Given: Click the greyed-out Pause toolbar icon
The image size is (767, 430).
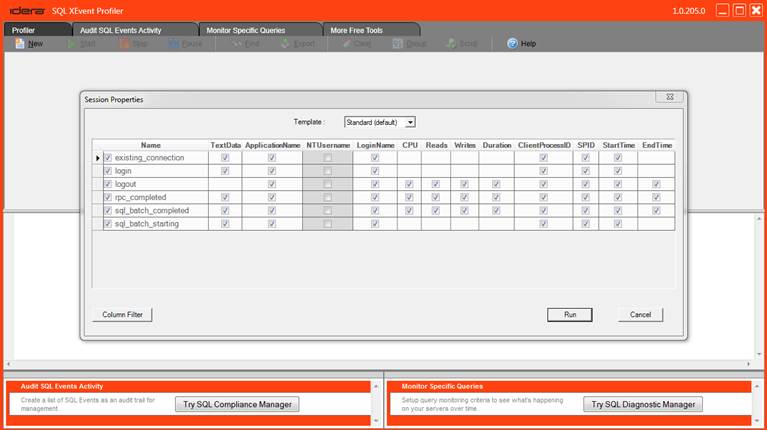Looking at the screenshot, I should [174, 44].
